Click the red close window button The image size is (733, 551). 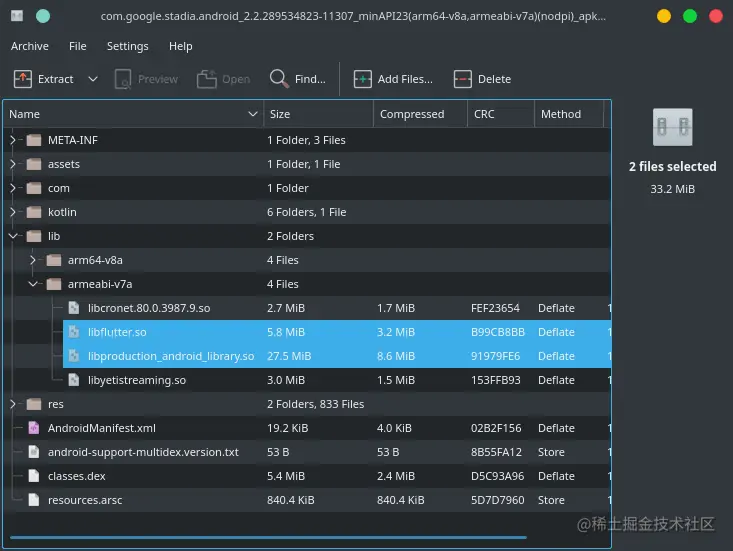click(716, 16)
